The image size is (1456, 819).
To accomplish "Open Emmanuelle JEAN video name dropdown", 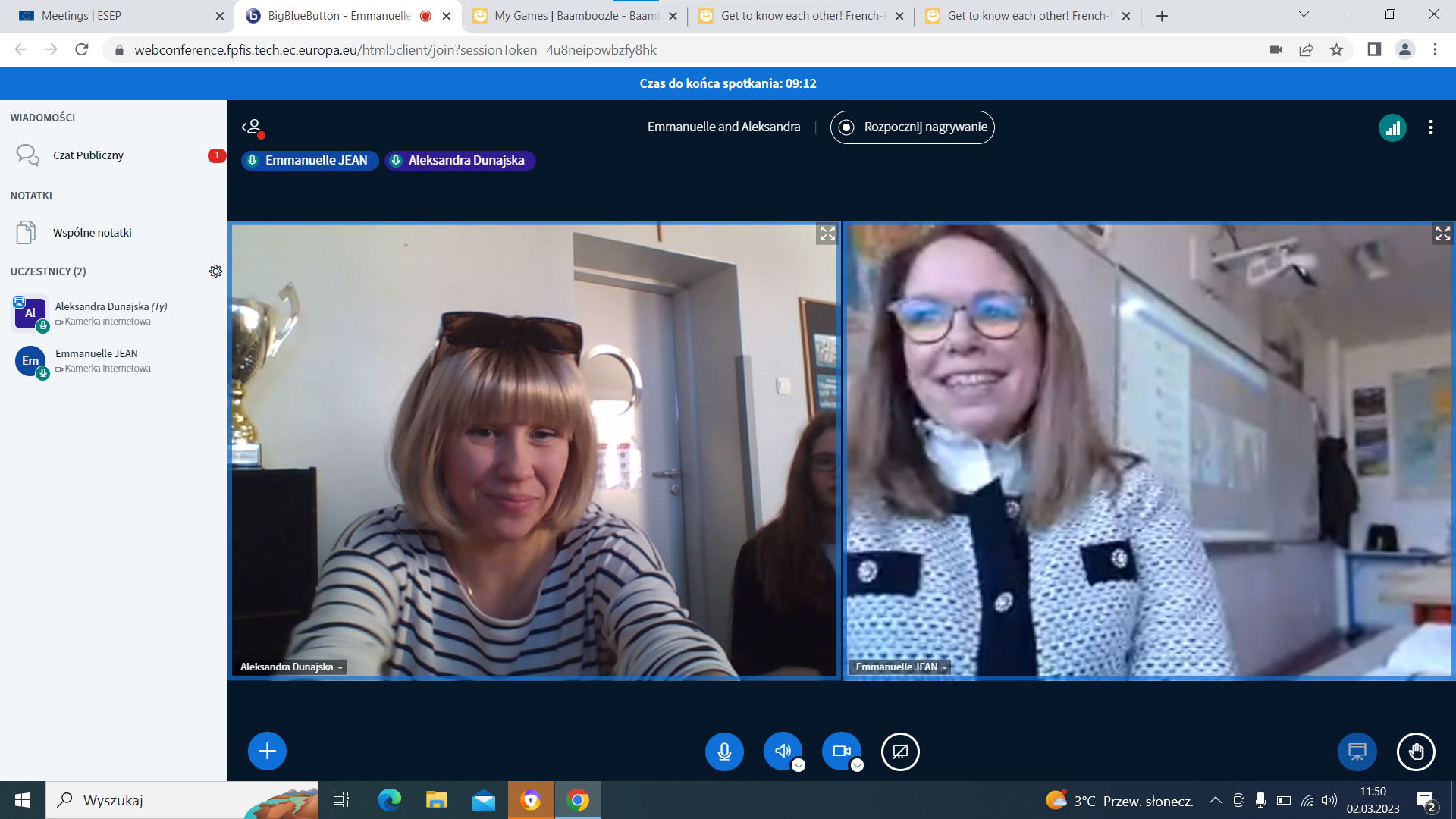I will [901, 667].
